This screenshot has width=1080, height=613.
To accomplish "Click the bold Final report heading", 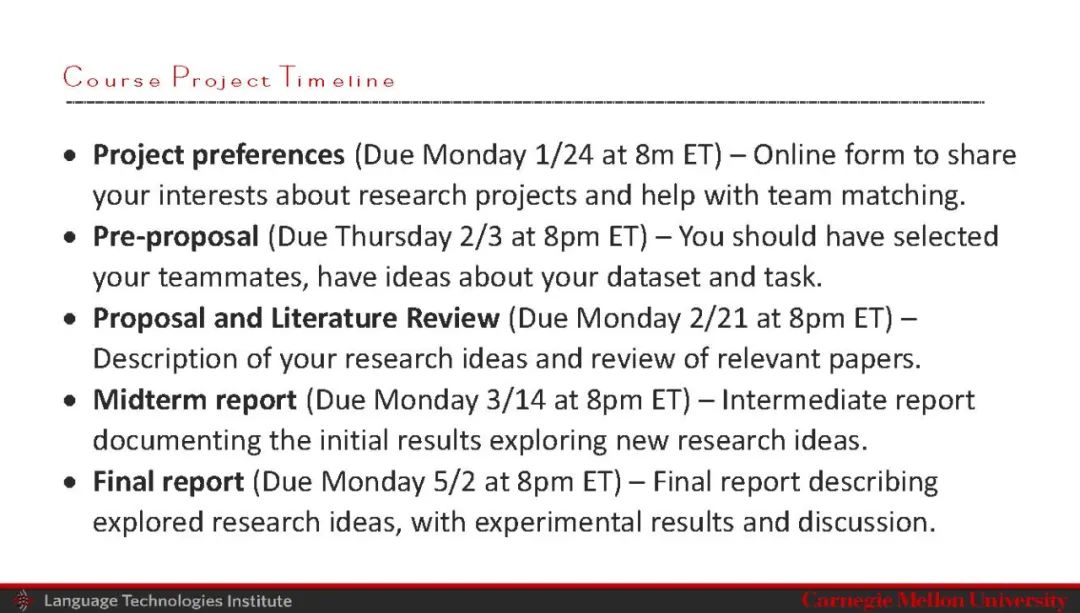I will point(168,483).
